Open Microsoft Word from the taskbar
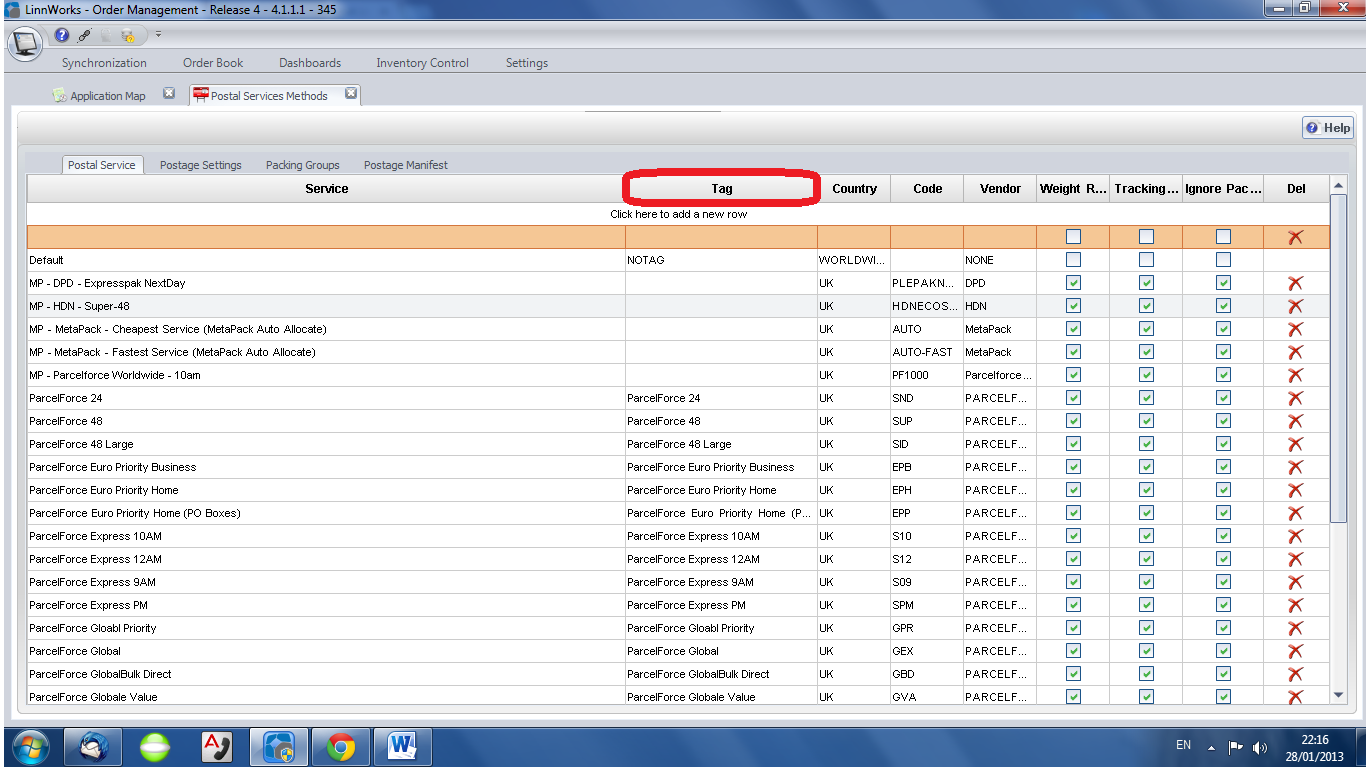 [x=403, y=747]
